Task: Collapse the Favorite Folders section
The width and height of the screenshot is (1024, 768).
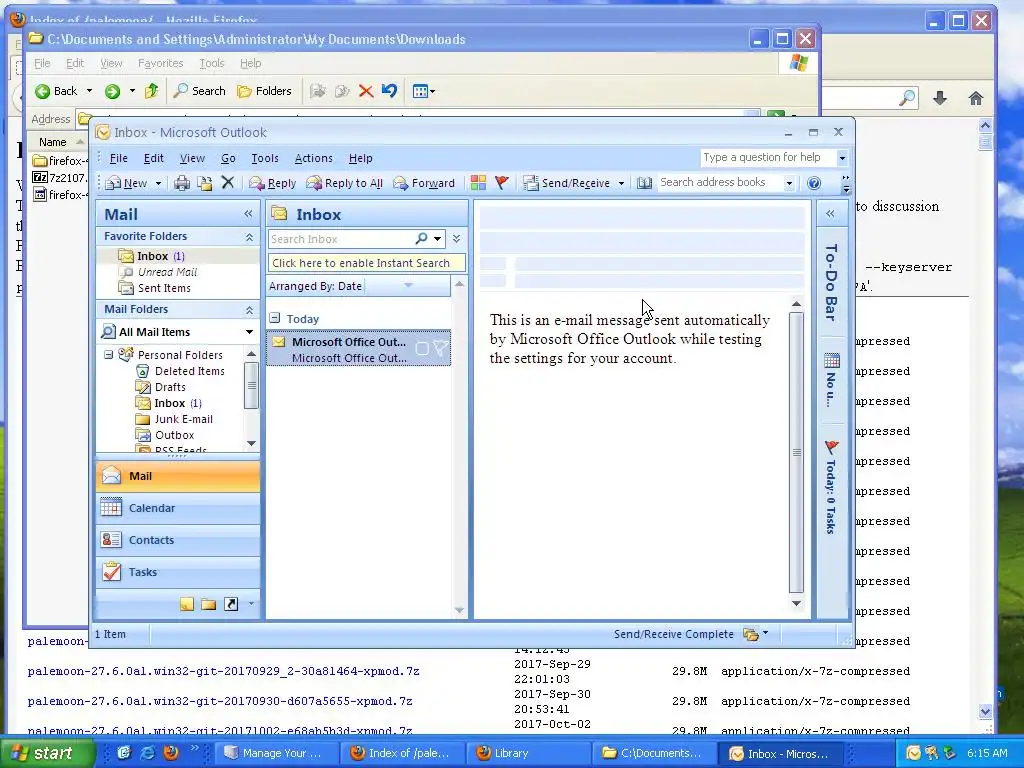Action: (249, 237)
